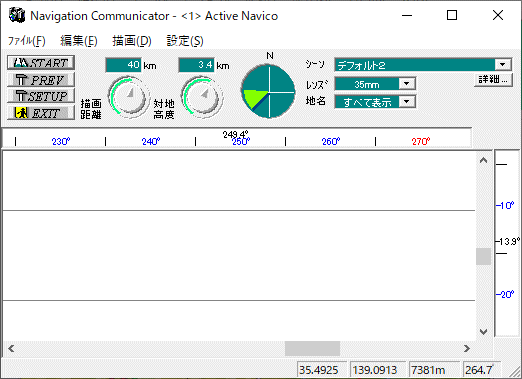
Task: Click the horizontal scrollbar left arrow
Action: 11,348
